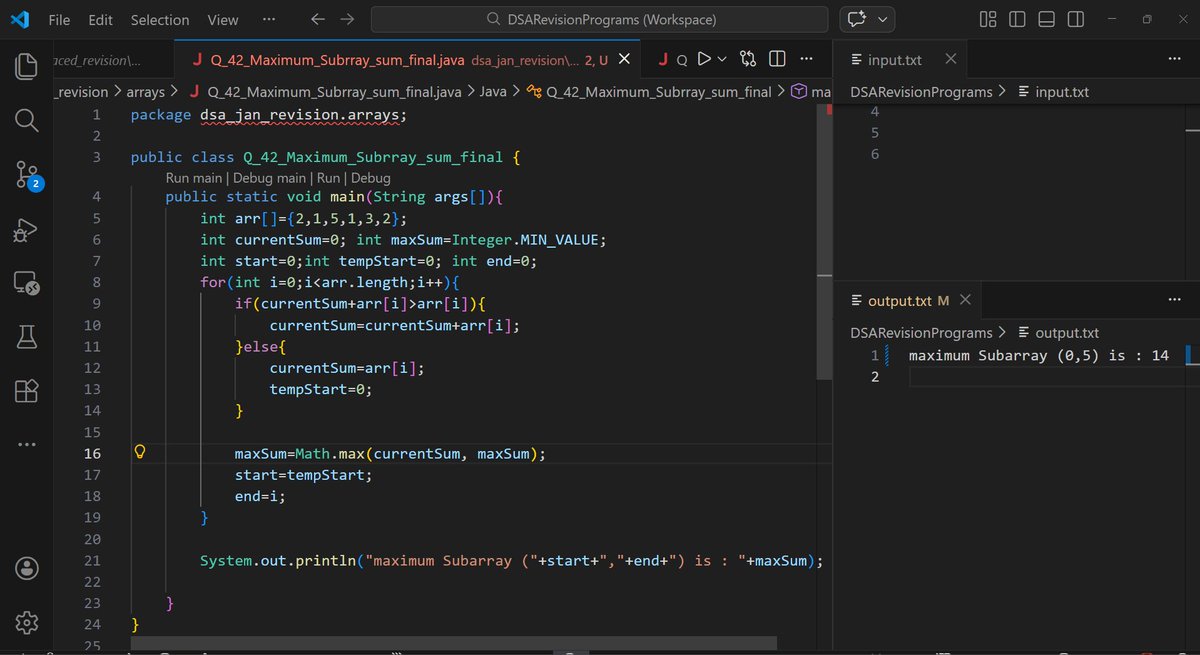The width and height of the screenshot is (1200, 655).
Task: Open the Extensions view
Action: (x=27, y=391)
